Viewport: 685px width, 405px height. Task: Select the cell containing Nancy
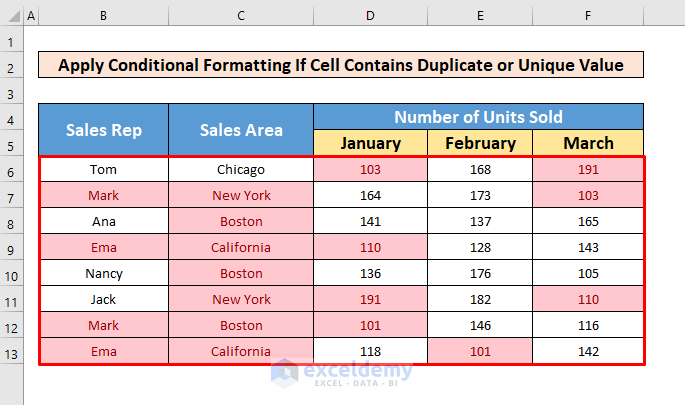[103, 274]
